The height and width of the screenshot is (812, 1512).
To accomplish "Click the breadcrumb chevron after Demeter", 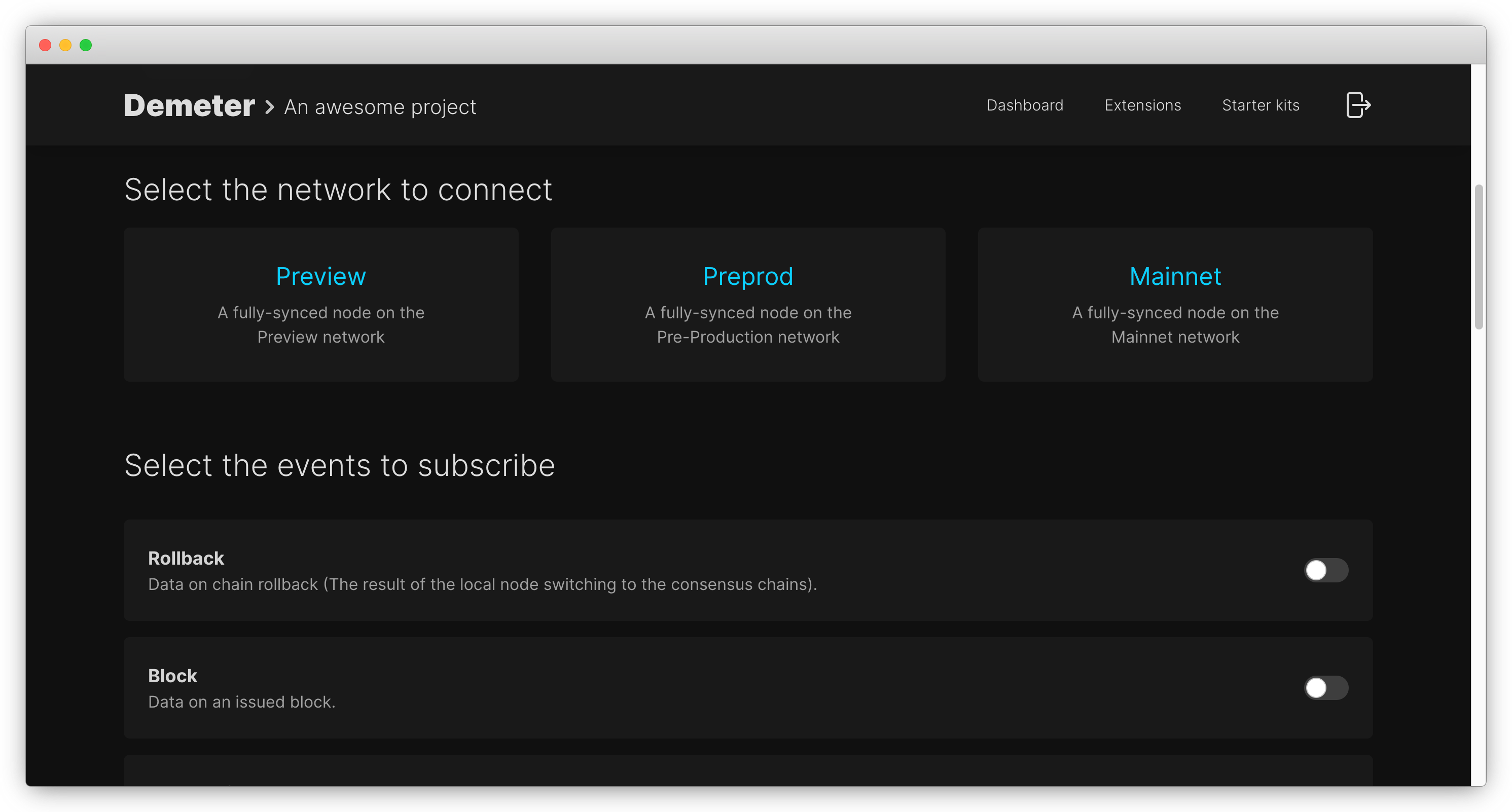I will coord(269,107).
